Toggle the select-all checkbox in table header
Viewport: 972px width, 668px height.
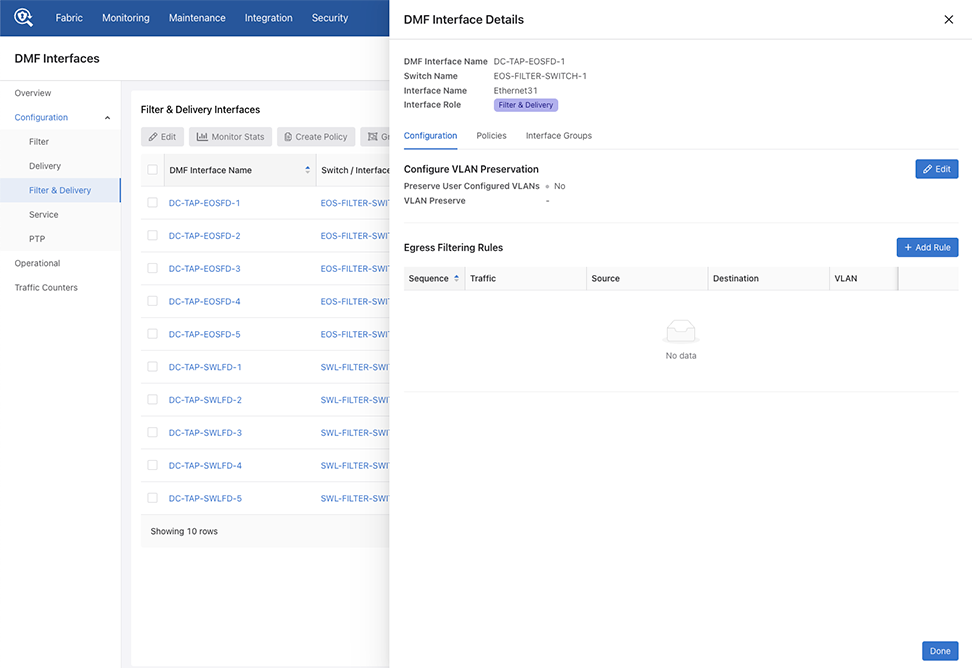[x=153, y=170]
